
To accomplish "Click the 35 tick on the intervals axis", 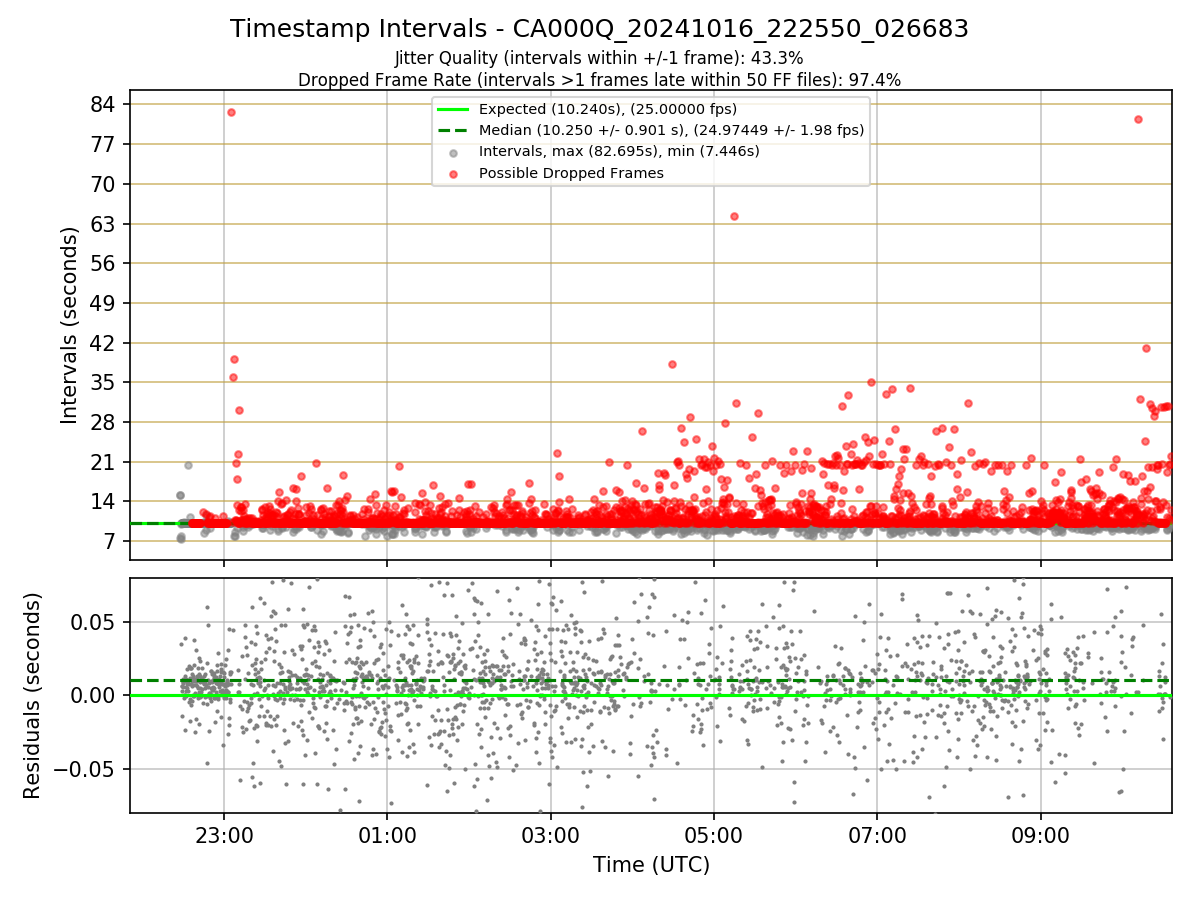I will click(105, 382).
